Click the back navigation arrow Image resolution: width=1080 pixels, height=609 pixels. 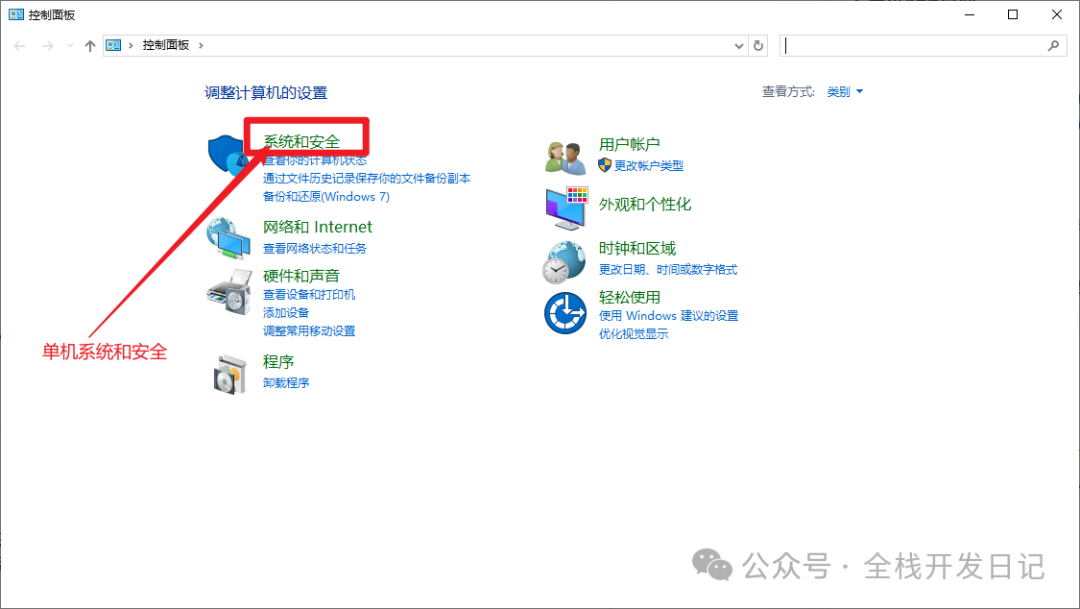coord(19,46)
